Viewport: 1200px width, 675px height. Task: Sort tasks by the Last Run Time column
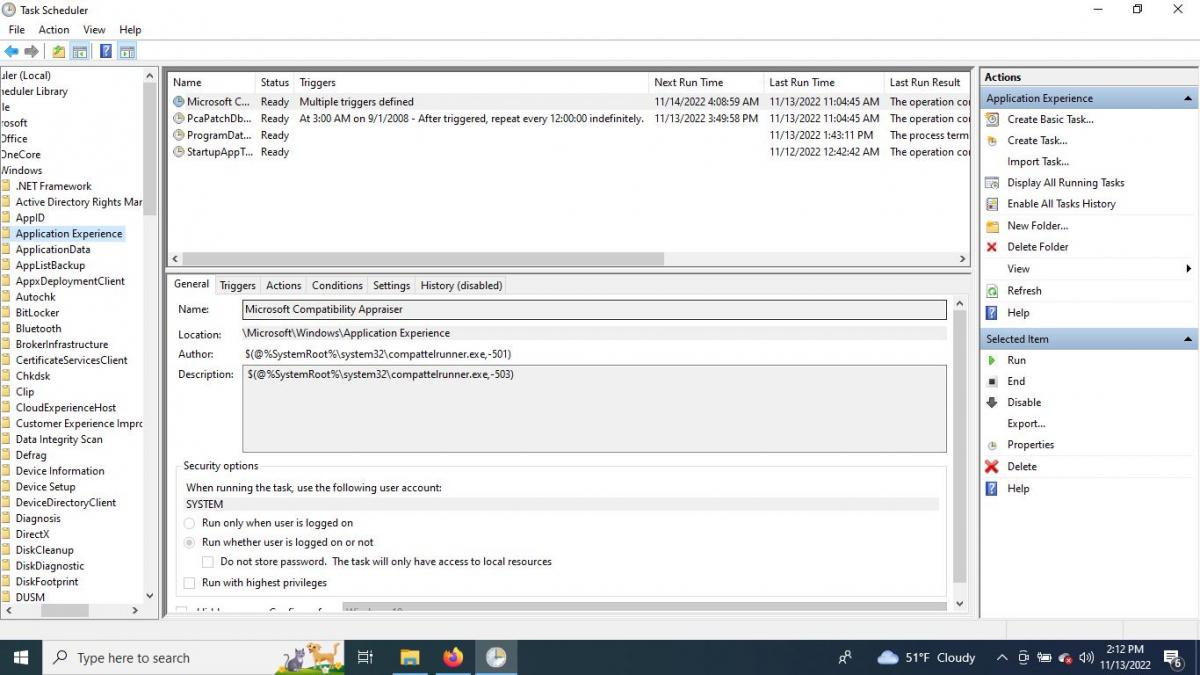point(824,82)
